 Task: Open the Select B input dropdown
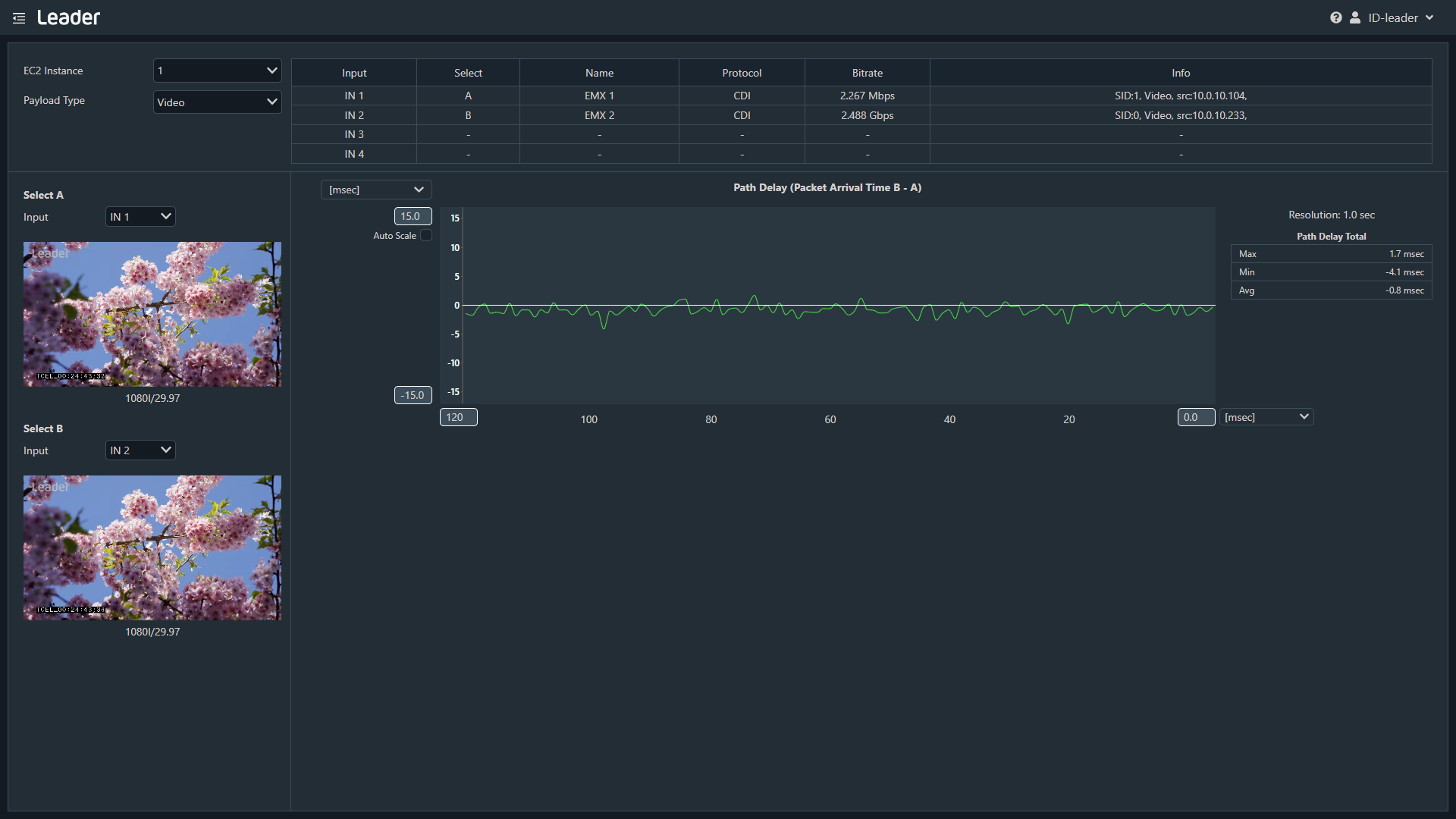tap(140, 450)
